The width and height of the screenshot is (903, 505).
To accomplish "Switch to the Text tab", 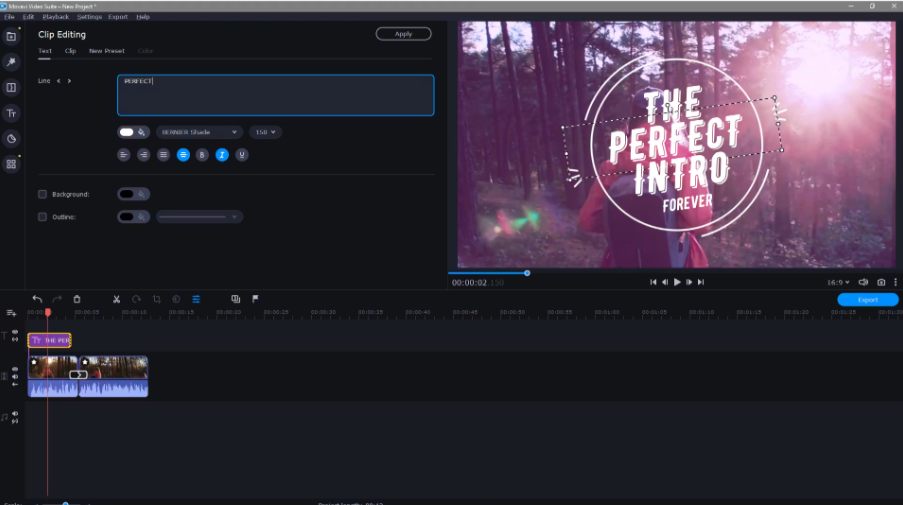I will coord(45,51).
